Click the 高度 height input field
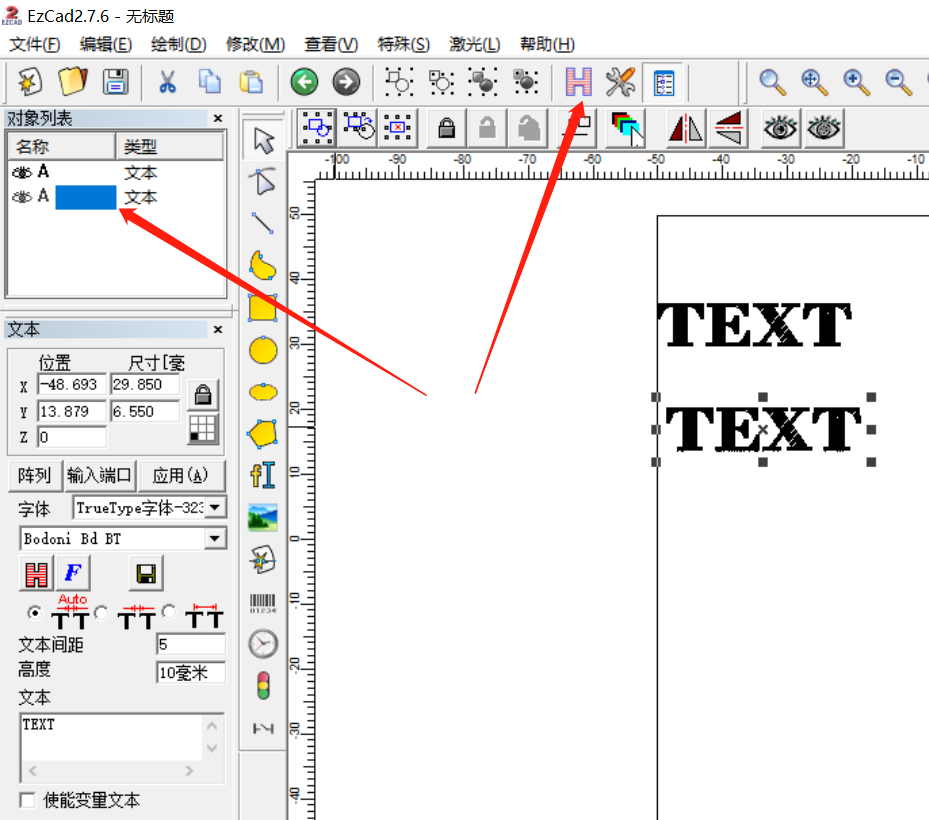The image size is (929, 820). click(191, 672)
